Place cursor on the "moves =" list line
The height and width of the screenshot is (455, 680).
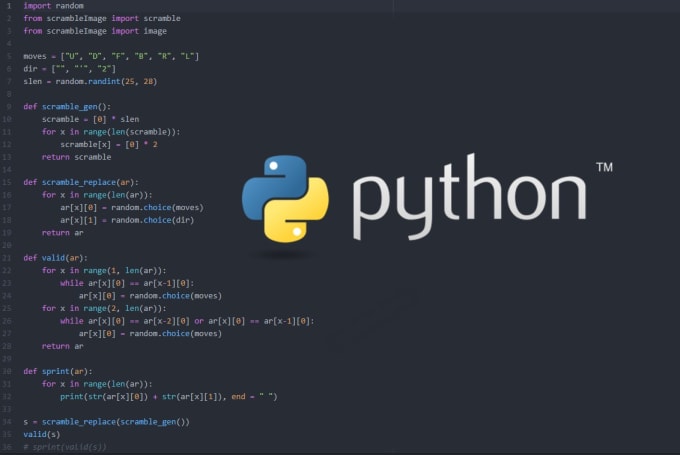click(111, 56)
